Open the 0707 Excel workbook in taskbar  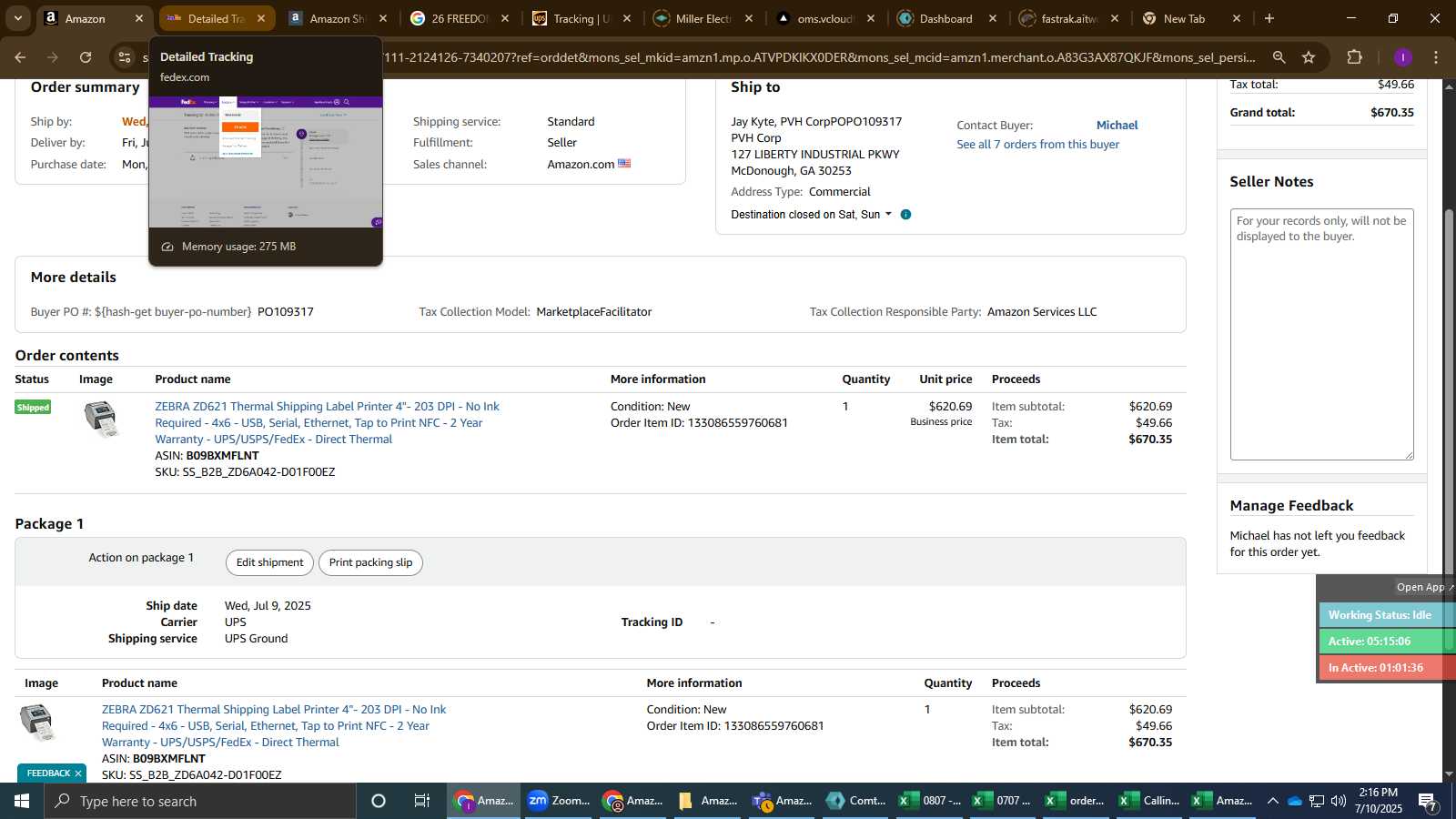click(1002, 801)
